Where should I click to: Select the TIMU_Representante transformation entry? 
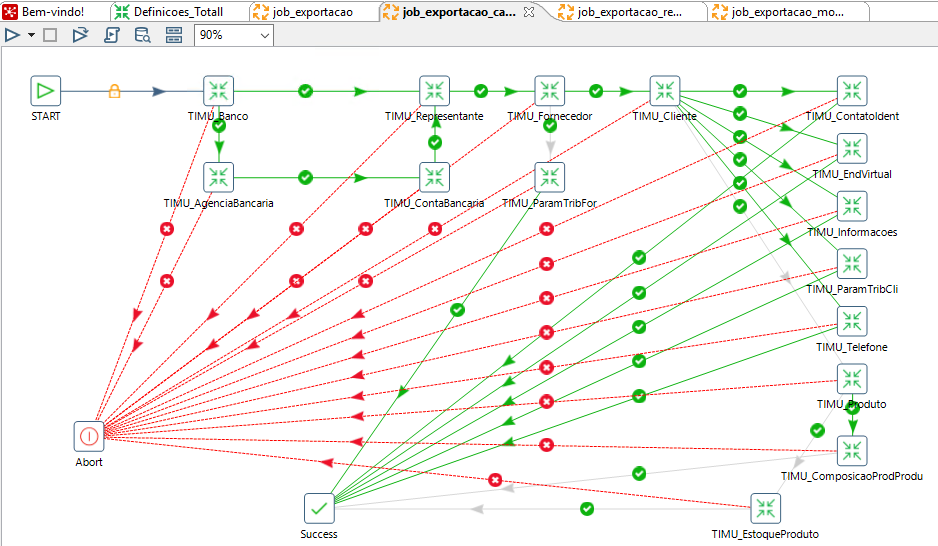tap(434, 91)
